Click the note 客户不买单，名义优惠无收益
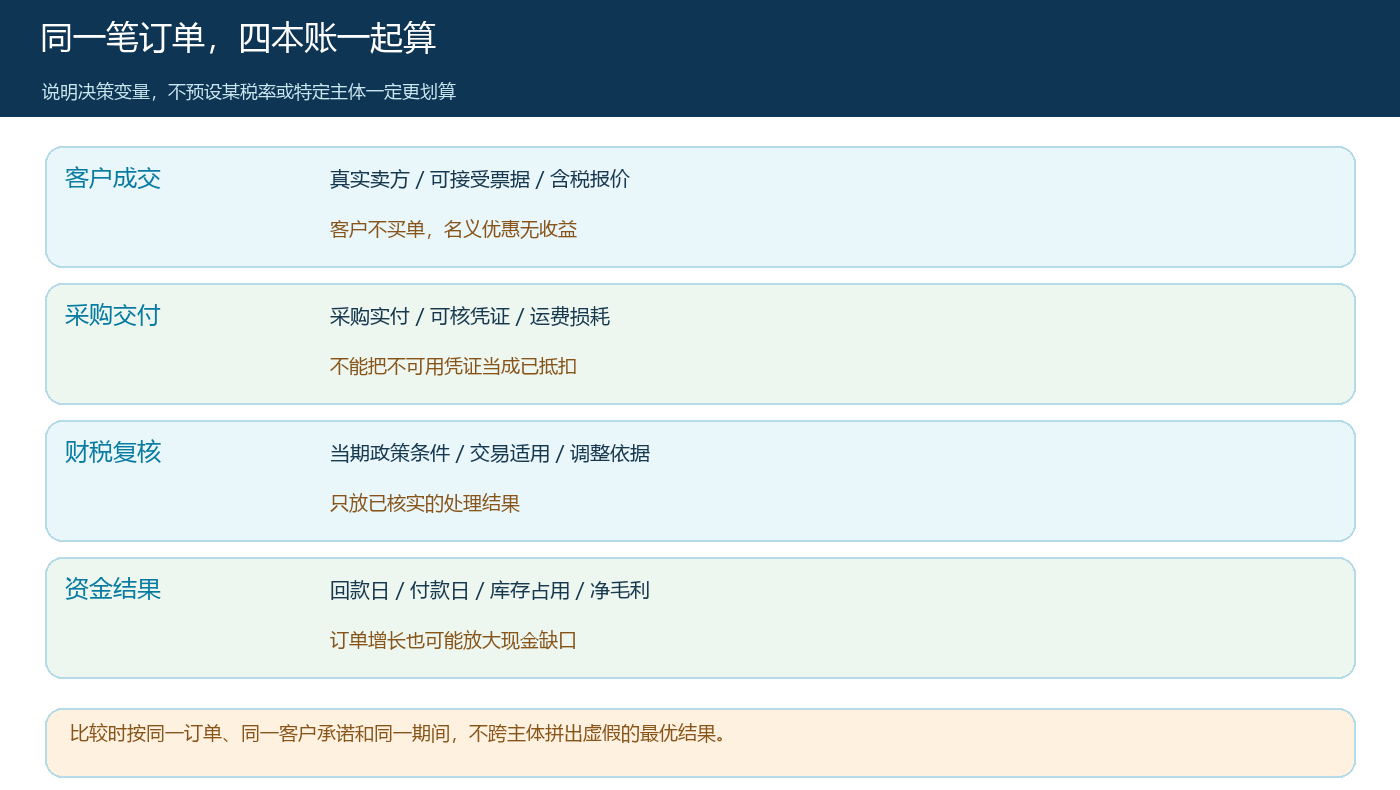 tap(454, 230)
